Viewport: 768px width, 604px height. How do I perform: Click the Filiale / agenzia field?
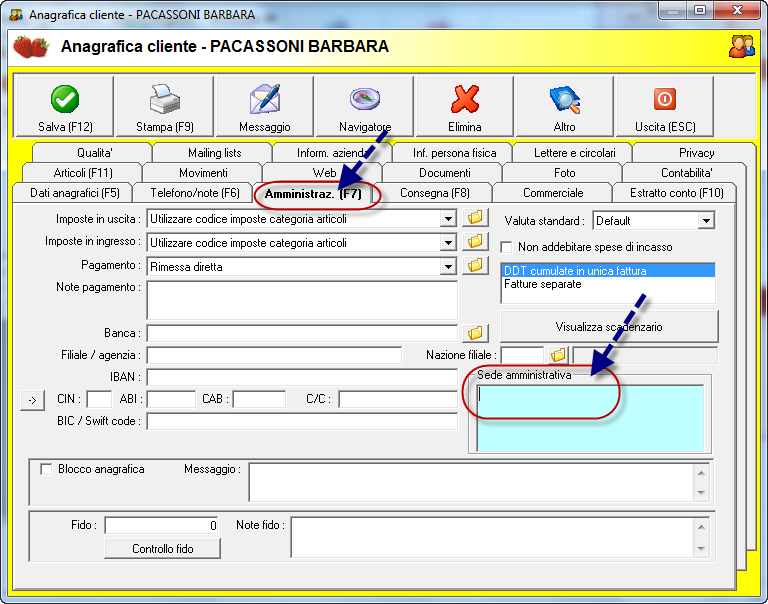pos(274,355)
